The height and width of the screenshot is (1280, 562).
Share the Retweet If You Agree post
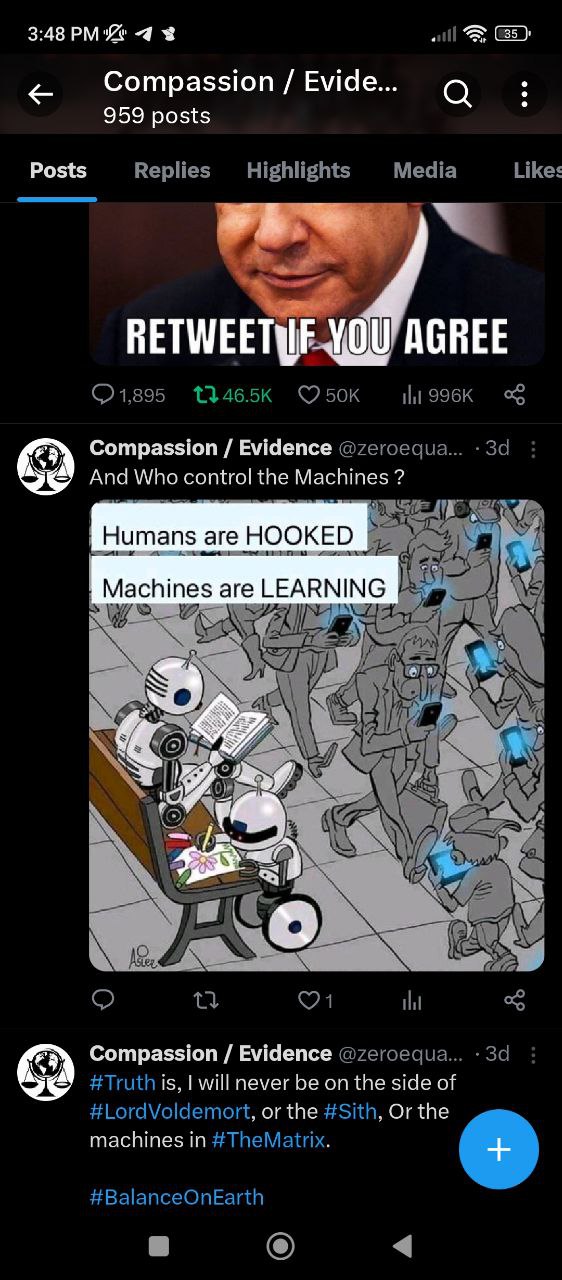tap(515, 395)
